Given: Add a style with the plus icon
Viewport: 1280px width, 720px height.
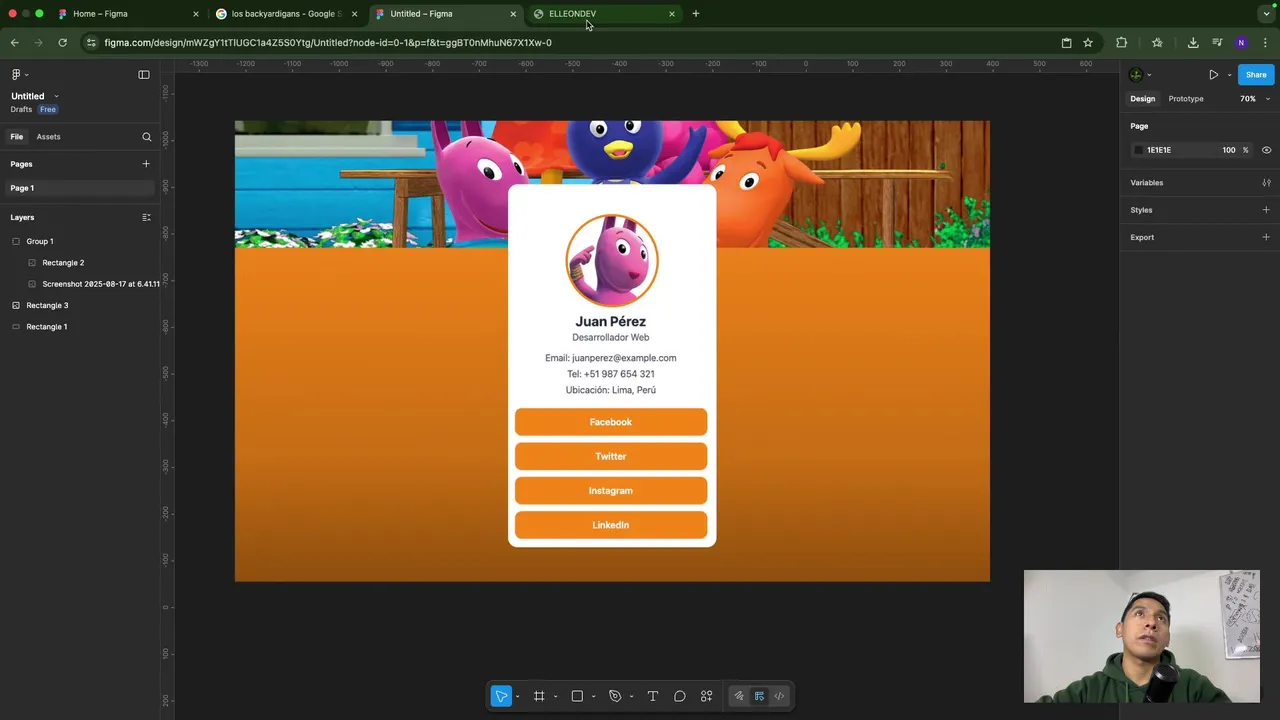Looking at the screenshot, I should click(1266, 210).
